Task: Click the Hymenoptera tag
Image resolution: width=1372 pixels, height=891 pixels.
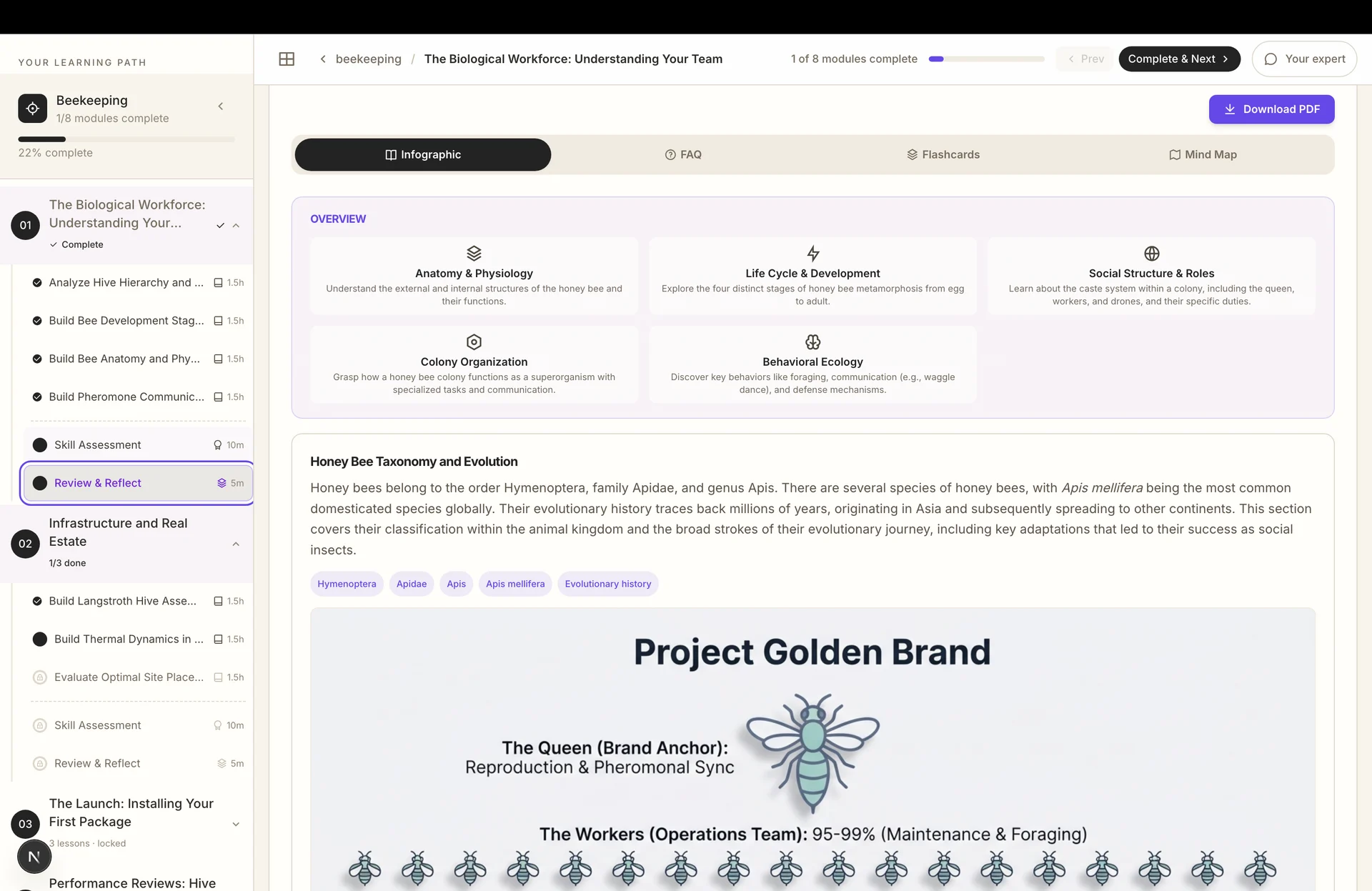Action: 347,584
